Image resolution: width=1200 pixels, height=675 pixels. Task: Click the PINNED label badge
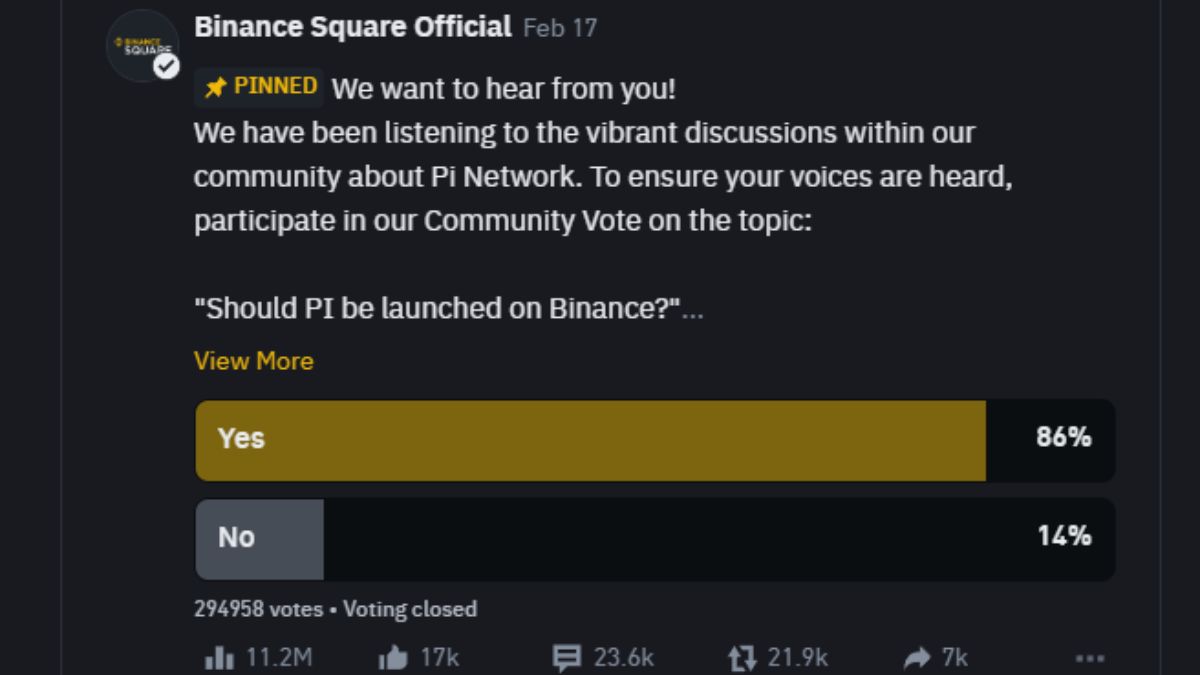[x=259, y=87]
